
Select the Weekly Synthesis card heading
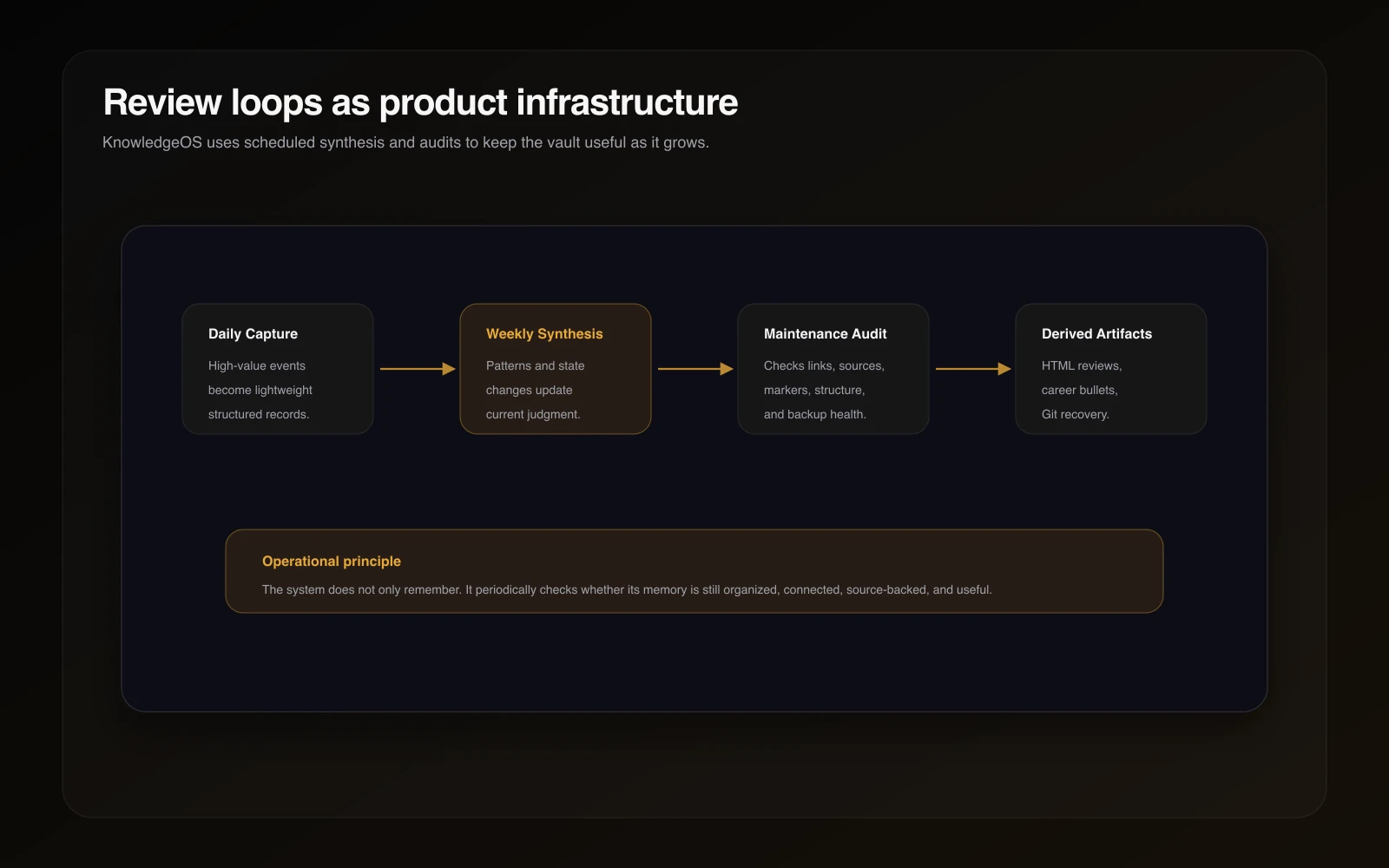(544, 334)
